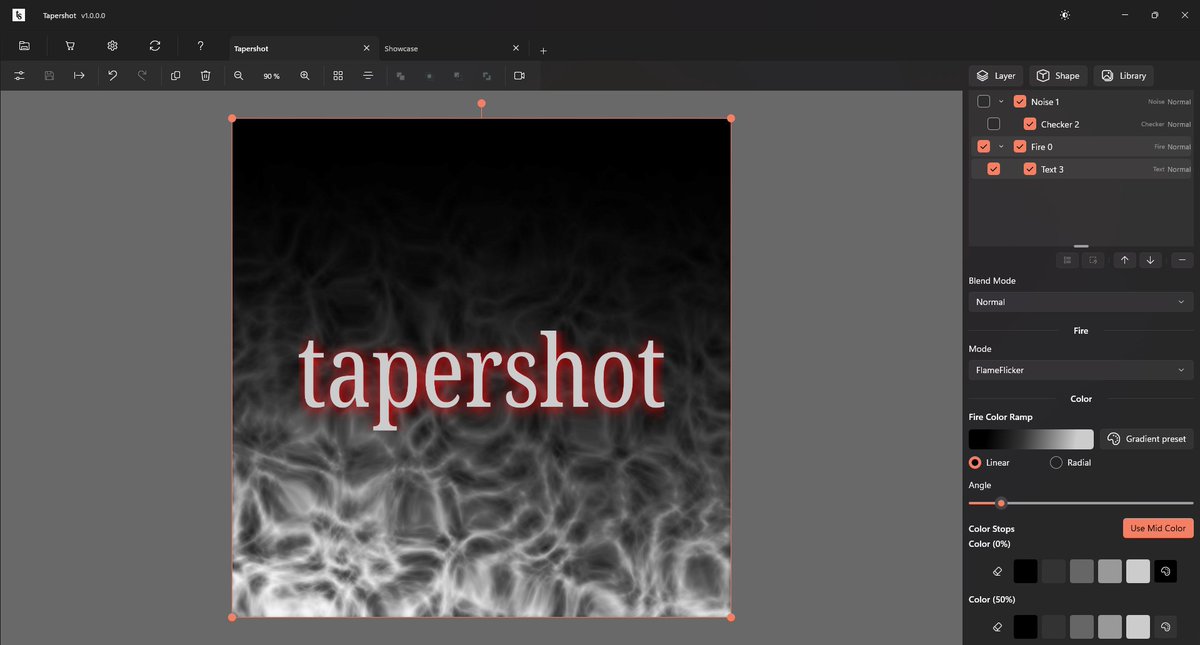Collapse the Noise 1 layer group chevron
This screenshot has height=645, width=1200.
click(x=1001, y=101)
